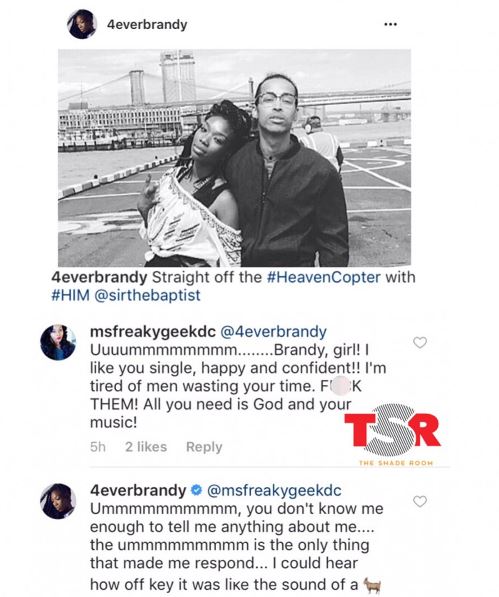Open the msfreakygeekdc username in the comment
Viewport: 499px width, 597px height.
[153, 332]
